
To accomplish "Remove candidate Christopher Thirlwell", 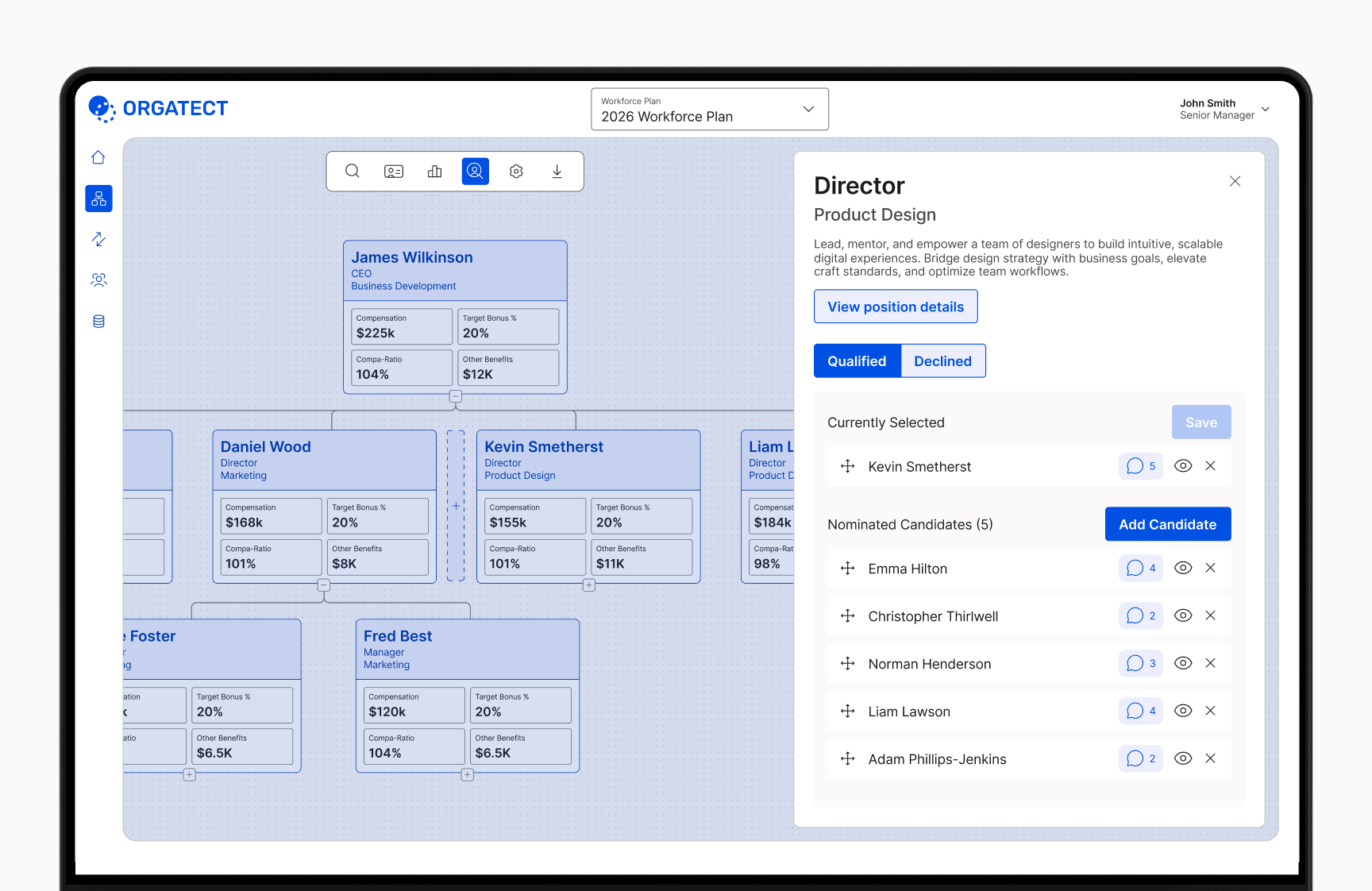I will [x=1211, y=615].
